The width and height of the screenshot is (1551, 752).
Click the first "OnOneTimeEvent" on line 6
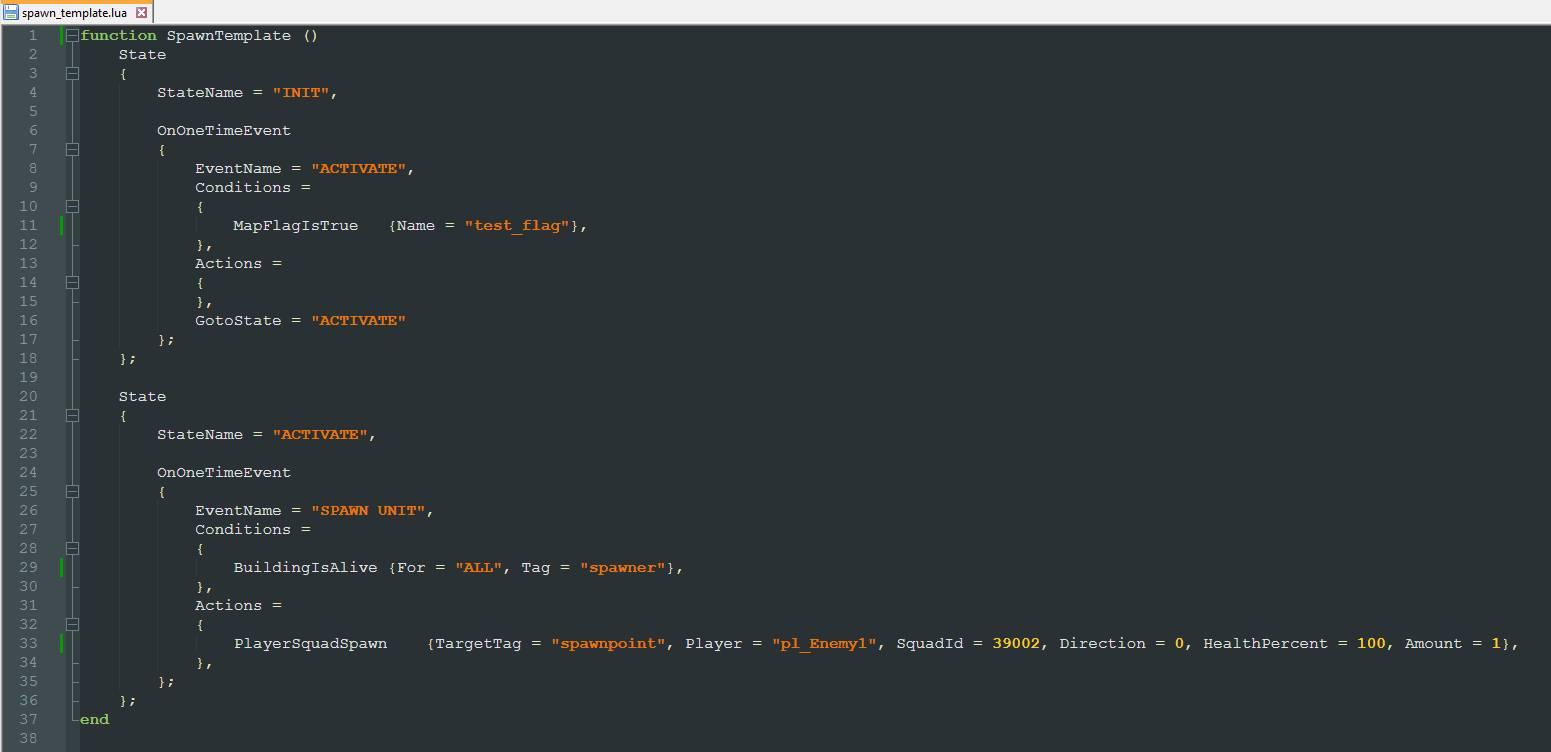click(x=224, y=130)
